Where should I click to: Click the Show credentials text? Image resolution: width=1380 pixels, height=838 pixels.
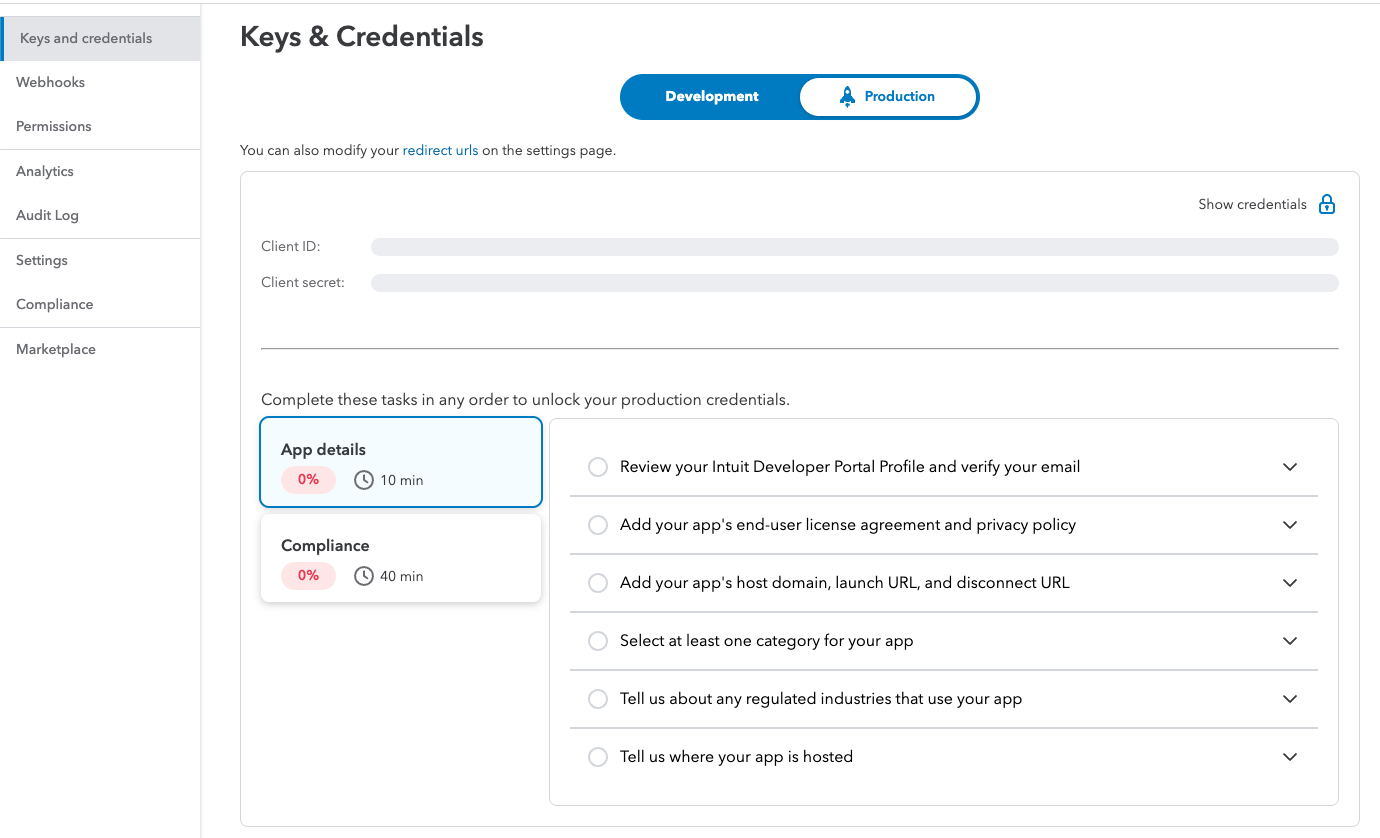[1252, 205]
